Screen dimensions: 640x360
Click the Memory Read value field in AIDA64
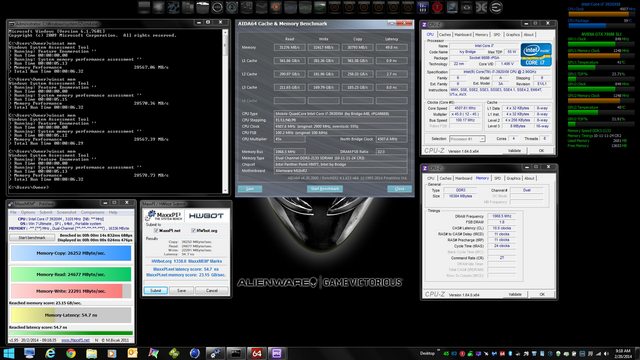pos(289,47)
